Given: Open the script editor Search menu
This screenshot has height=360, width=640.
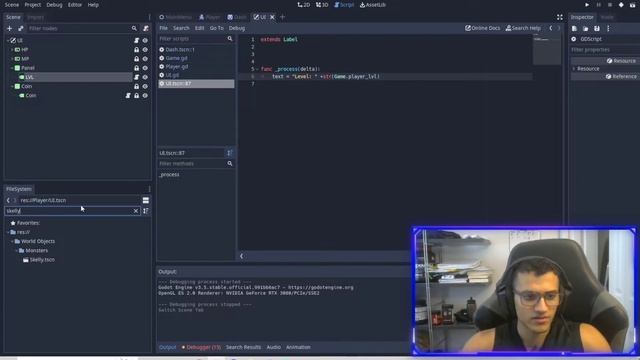Looking at the screenshot, I should tap(181, 28).
